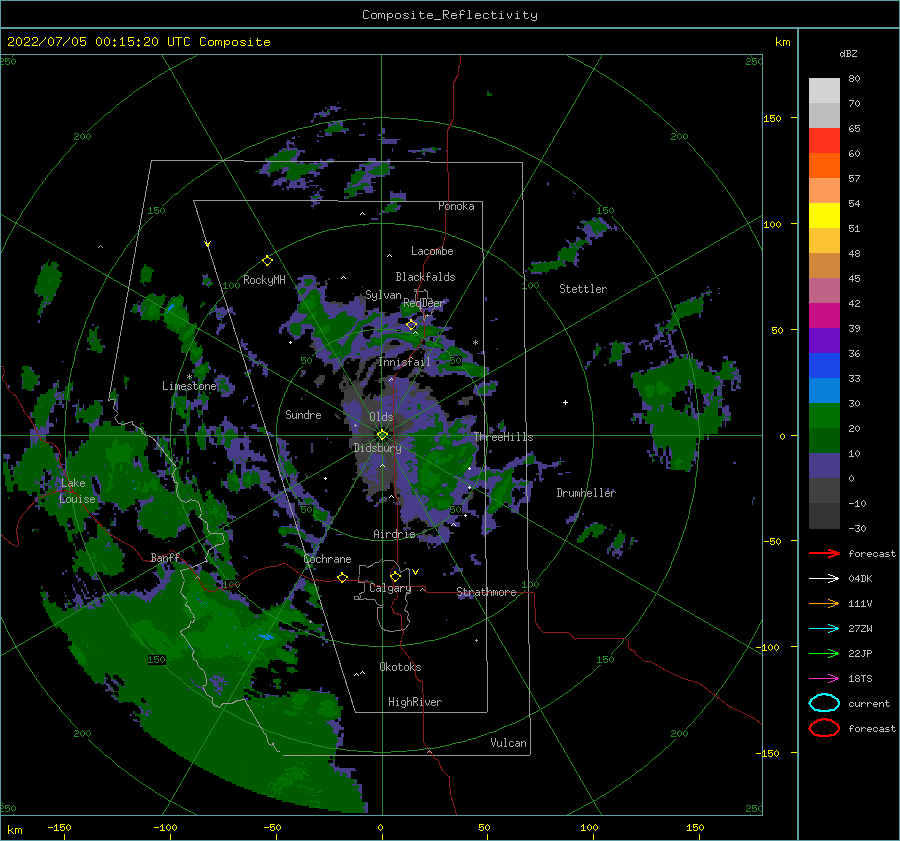This screenshot has width=900, height=841.
Task: Click the Limestone label
Action: pos(189,386)
